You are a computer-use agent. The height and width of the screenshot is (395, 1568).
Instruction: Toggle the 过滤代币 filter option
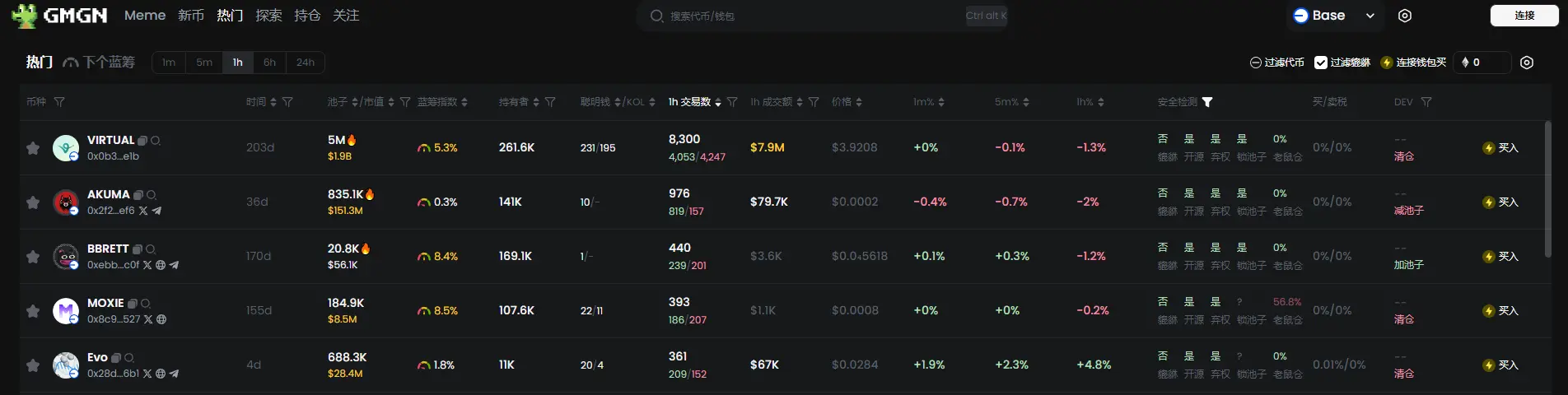click(1277, 63)
